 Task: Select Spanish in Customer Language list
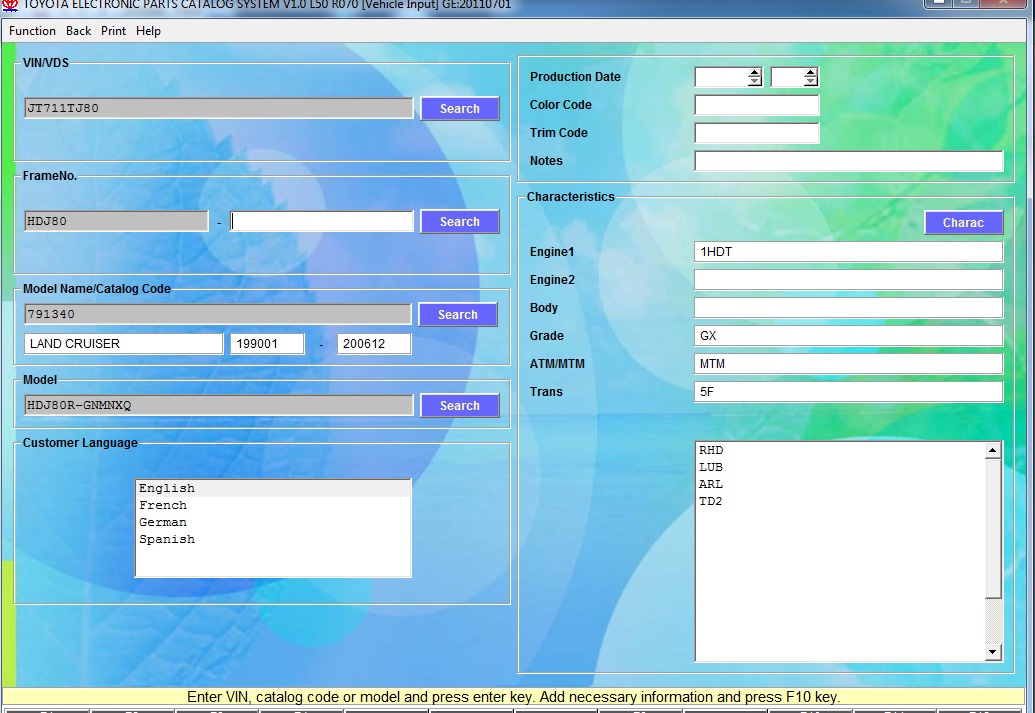coord(273,540)
